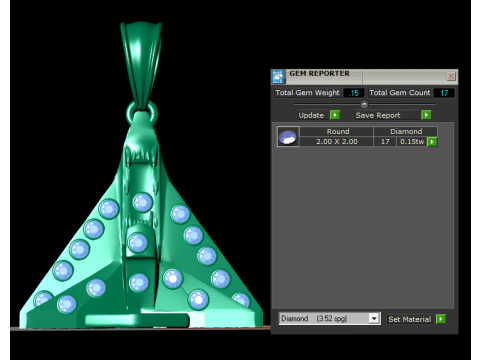Click the green arrow next to Save Report
Screen dimensions: 480x360
coord(426,115)
